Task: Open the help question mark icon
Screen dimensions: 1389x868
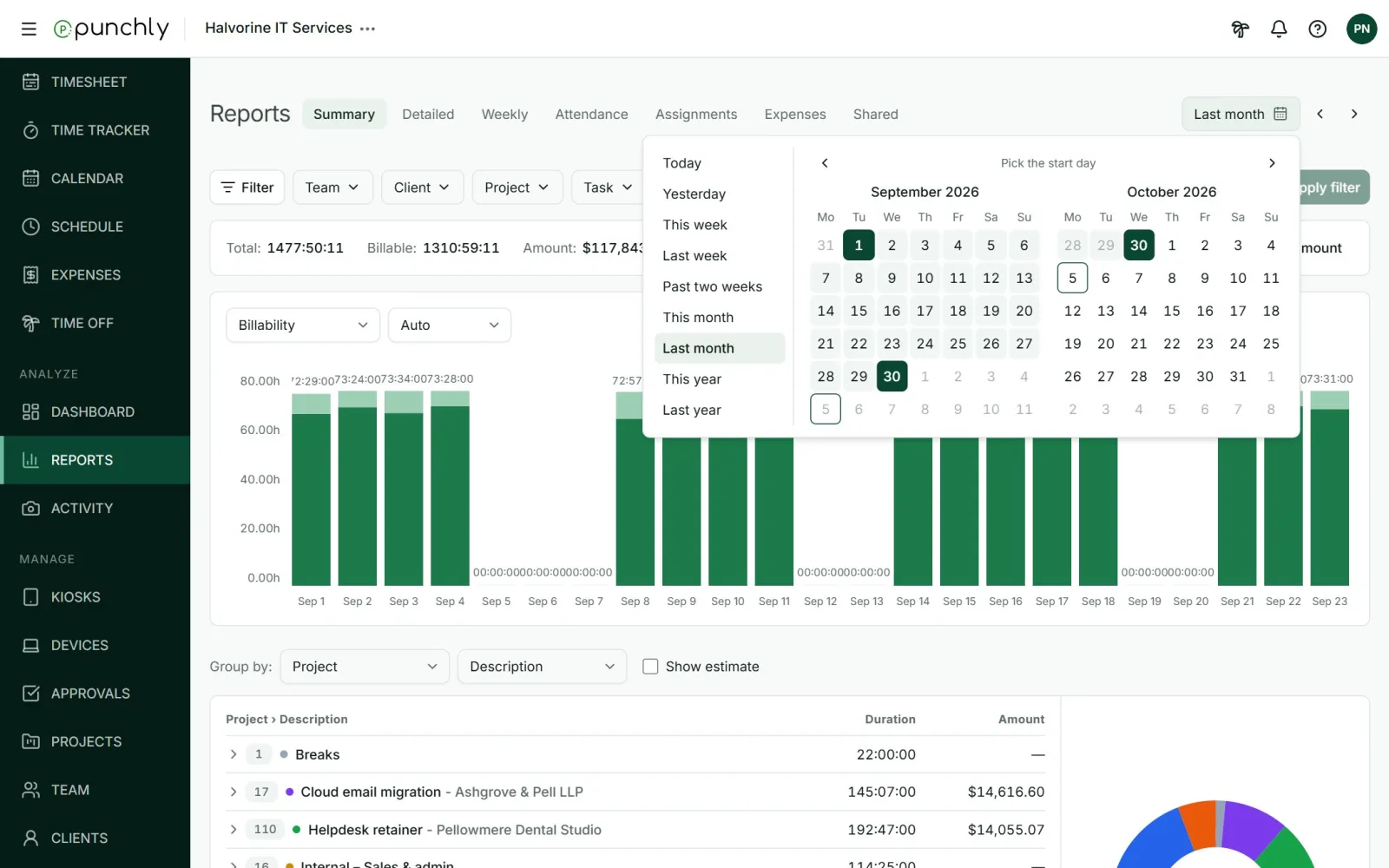Action: pyautogui.click(x=1317, y=29)
